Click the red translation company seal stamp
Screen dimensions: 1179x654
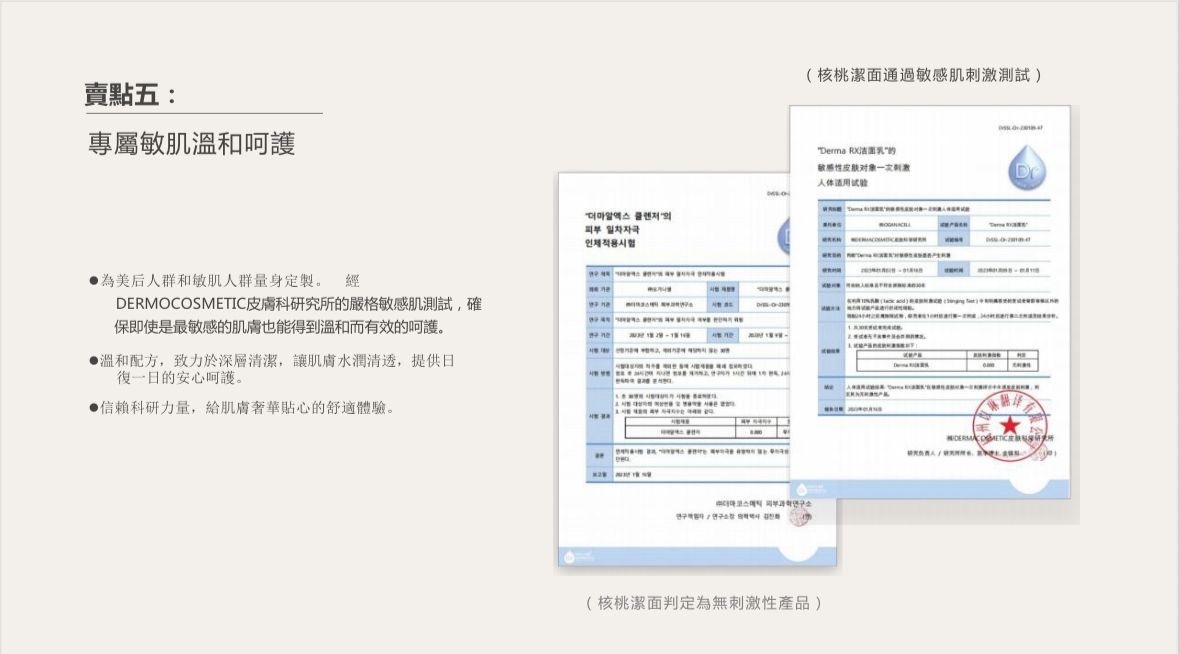coord(1010,425)
